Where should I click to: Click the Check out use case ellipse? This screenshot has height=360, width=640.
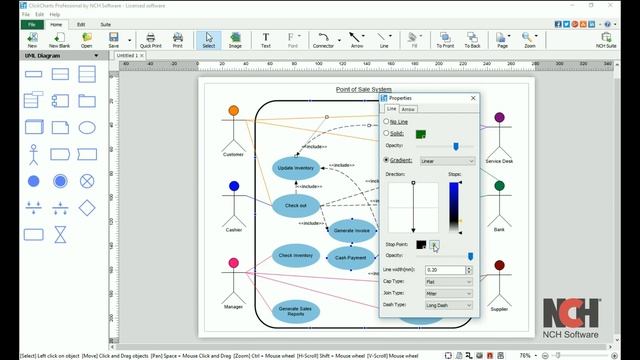296,206
